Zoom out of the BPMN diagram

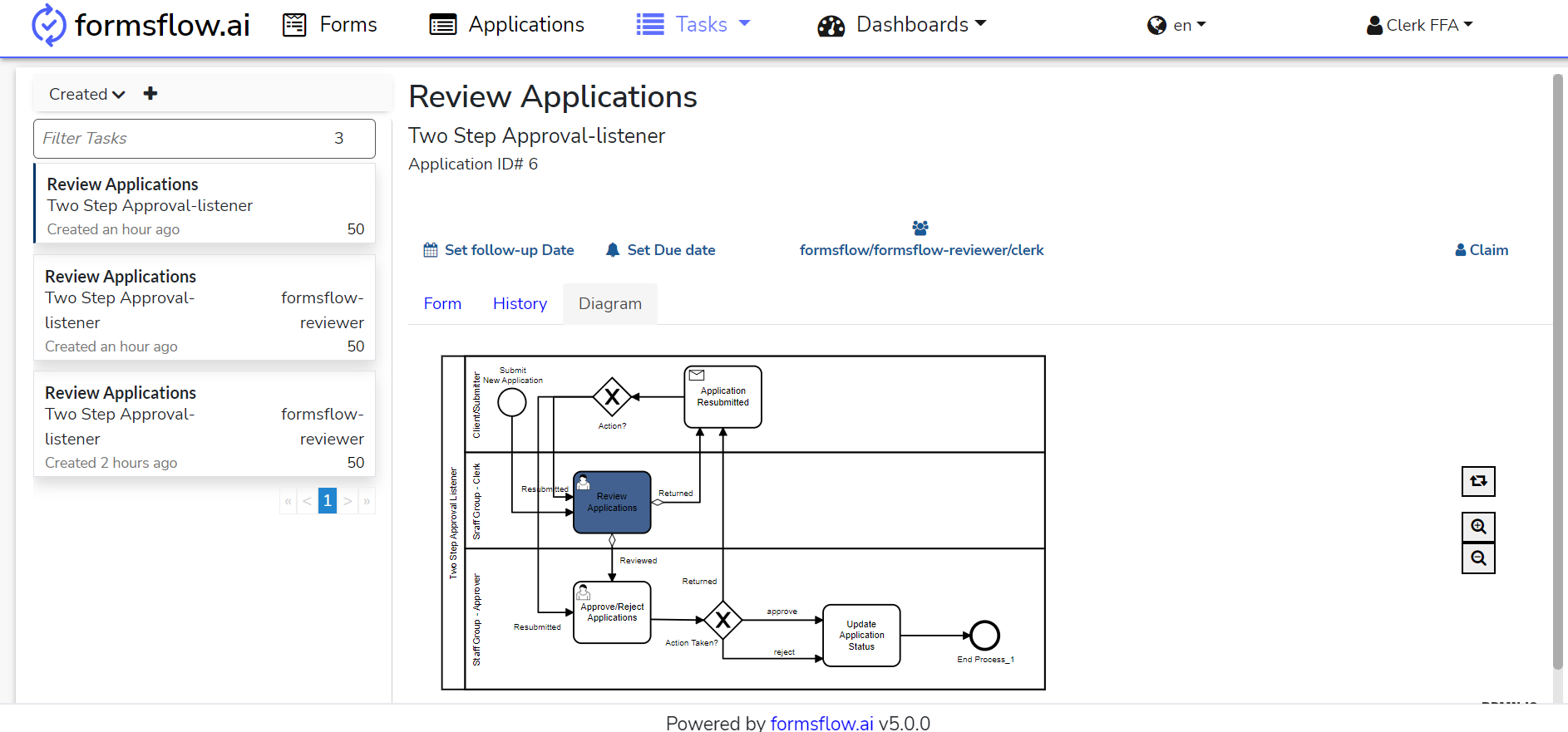[1478, 558]
